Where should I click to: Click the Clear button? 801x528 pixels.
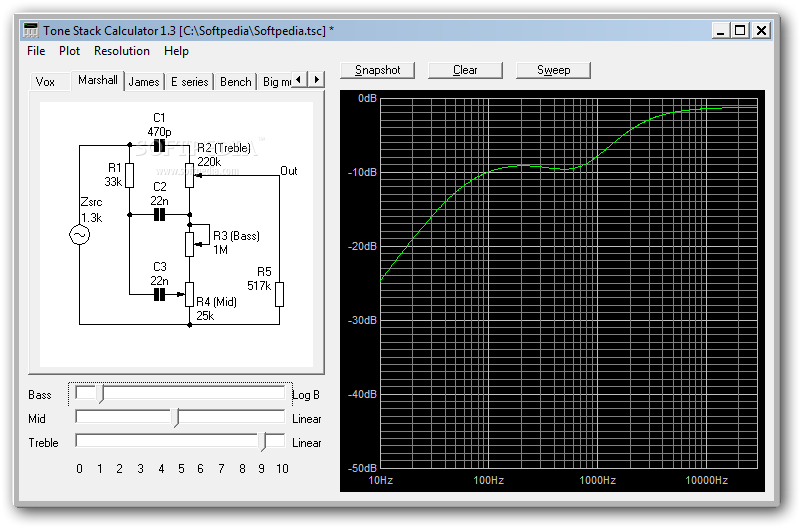click(465, 70)
